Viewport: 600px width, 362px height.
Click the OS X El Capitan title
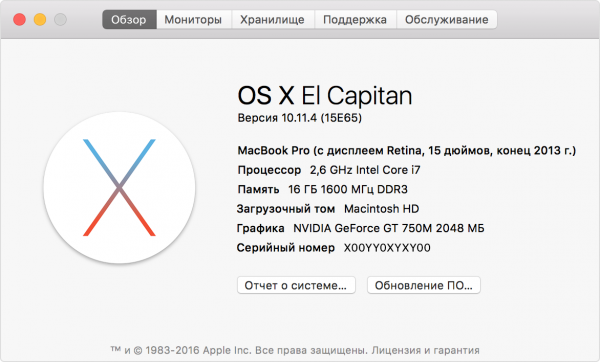(x=324, y=95)
